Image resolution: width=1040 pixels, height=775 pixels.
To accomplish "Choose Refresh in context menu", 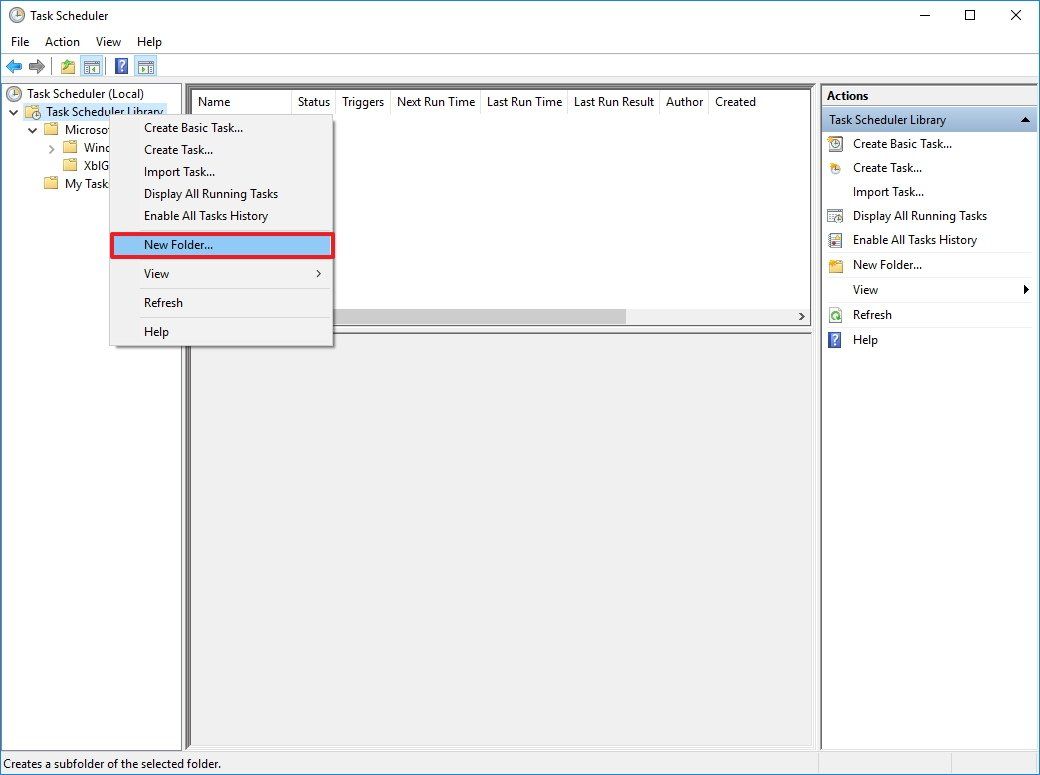I will point(222,303).
